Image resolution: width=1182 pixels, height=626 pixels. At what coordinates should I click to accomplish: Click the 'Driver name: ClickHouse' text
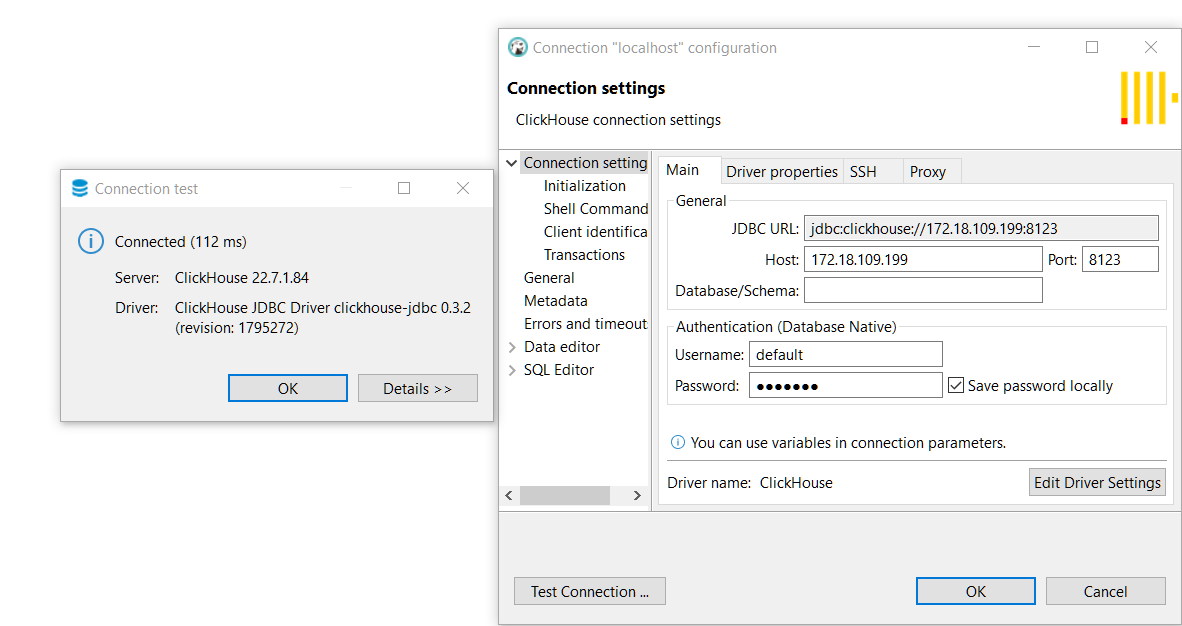[750, 483]
